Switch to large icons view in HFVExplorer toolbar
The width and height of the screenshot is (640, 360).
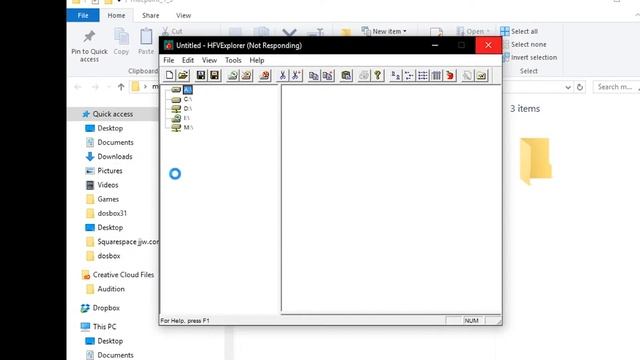point(396,75)
